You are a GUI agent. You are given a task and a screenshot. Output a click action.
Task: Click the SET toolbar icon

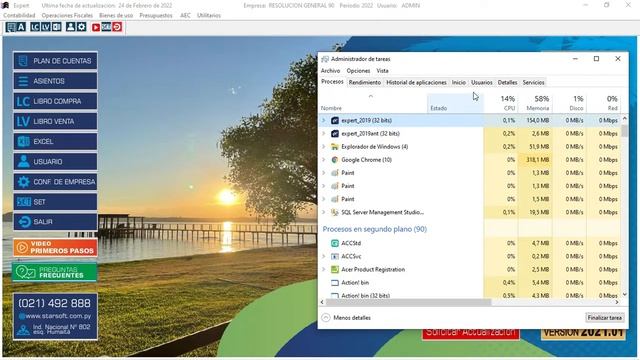(107, 27)
